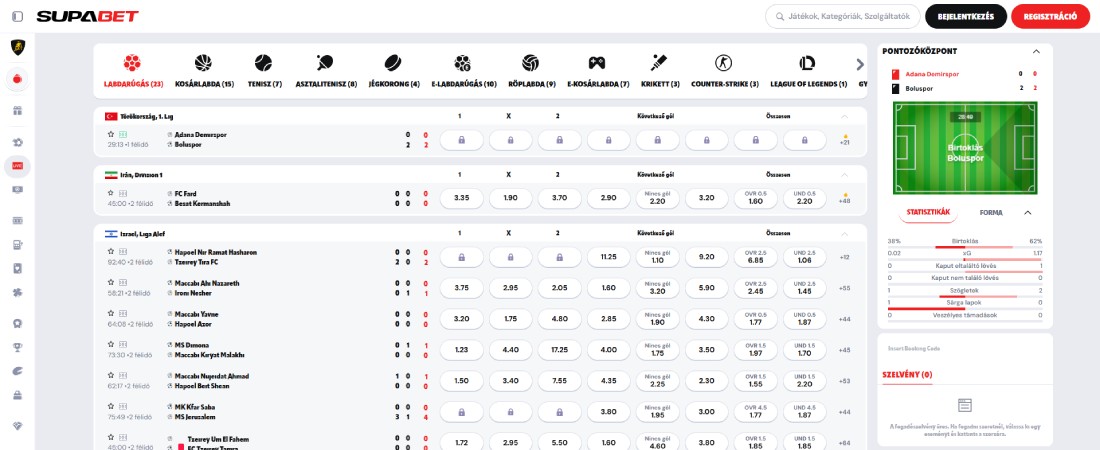
Task: Open match stats icon for FC Fard
Action: pyautogui.click(x=123, y=193)
